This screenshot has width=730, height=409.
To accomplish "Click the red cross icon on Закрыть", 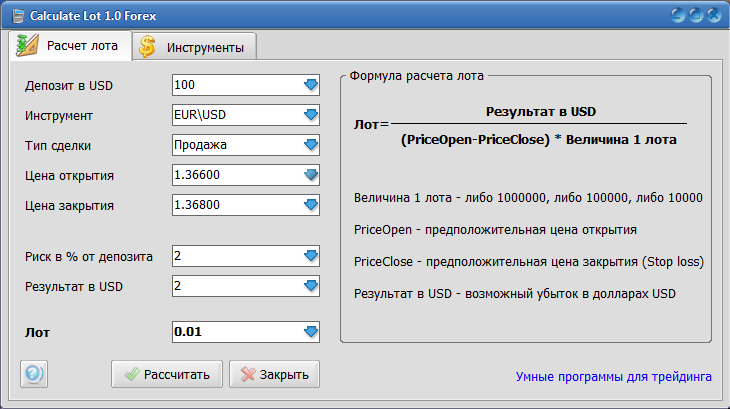I will point(248,374).
